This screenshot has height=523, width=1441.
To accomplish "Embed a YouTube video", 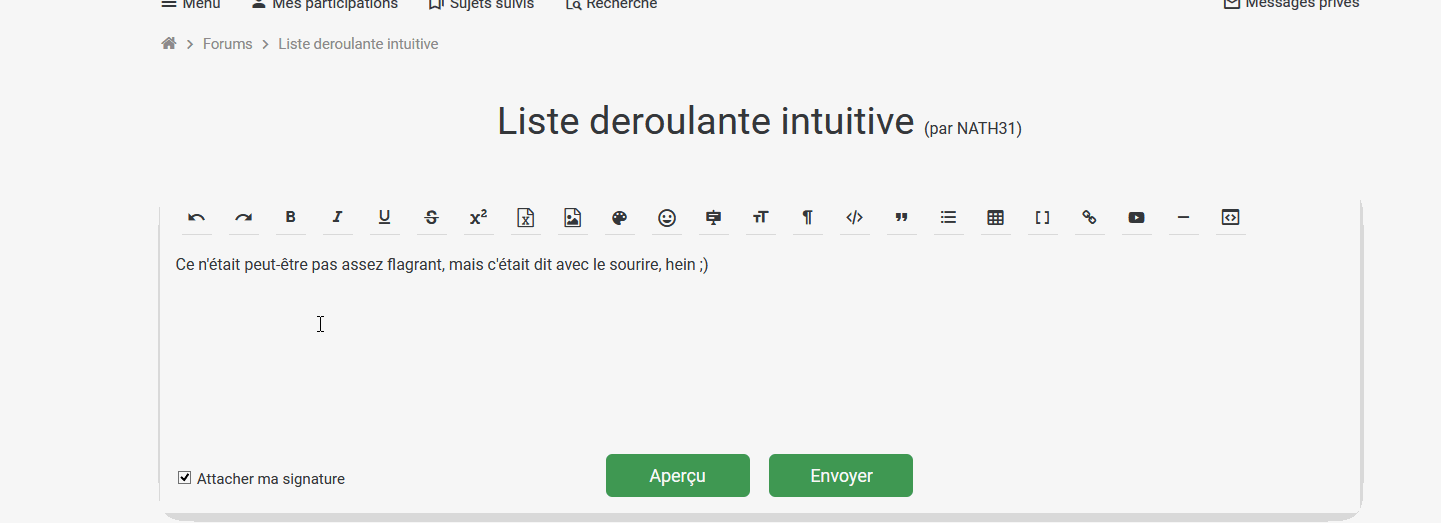I will click(x=1136, y=218).
